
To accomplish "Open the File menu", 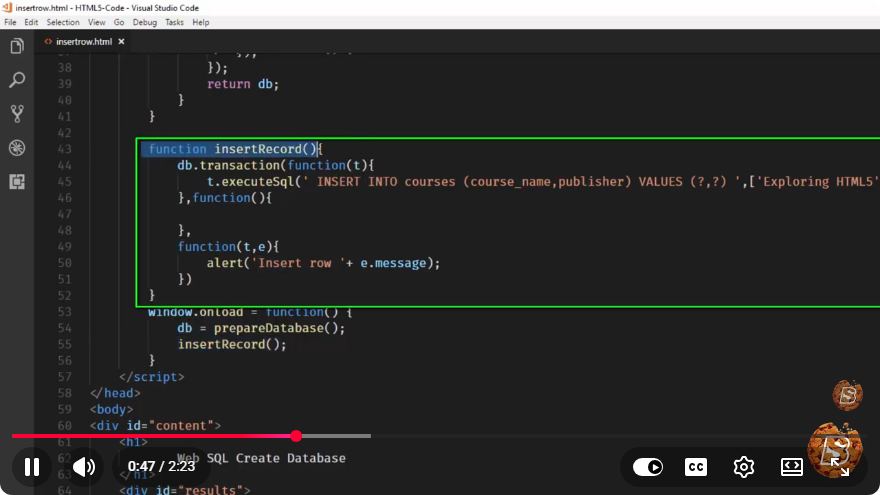I will [10, 22].
